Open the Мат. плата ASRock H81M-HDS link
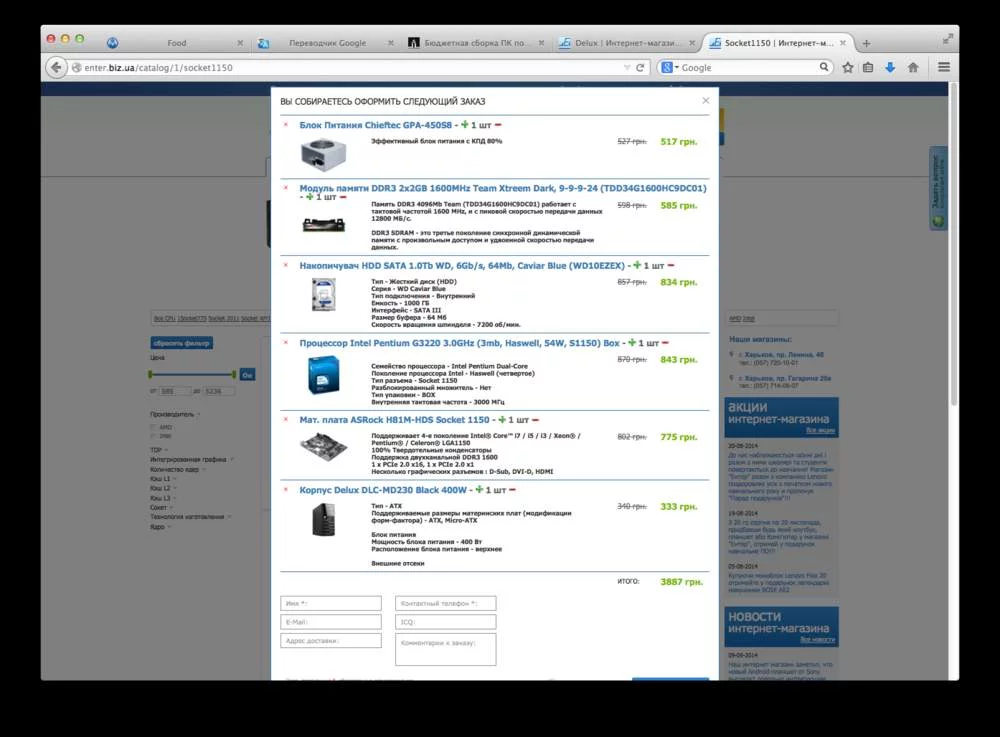This screenshot has width=1000, height=737. [x=394, y=420]
